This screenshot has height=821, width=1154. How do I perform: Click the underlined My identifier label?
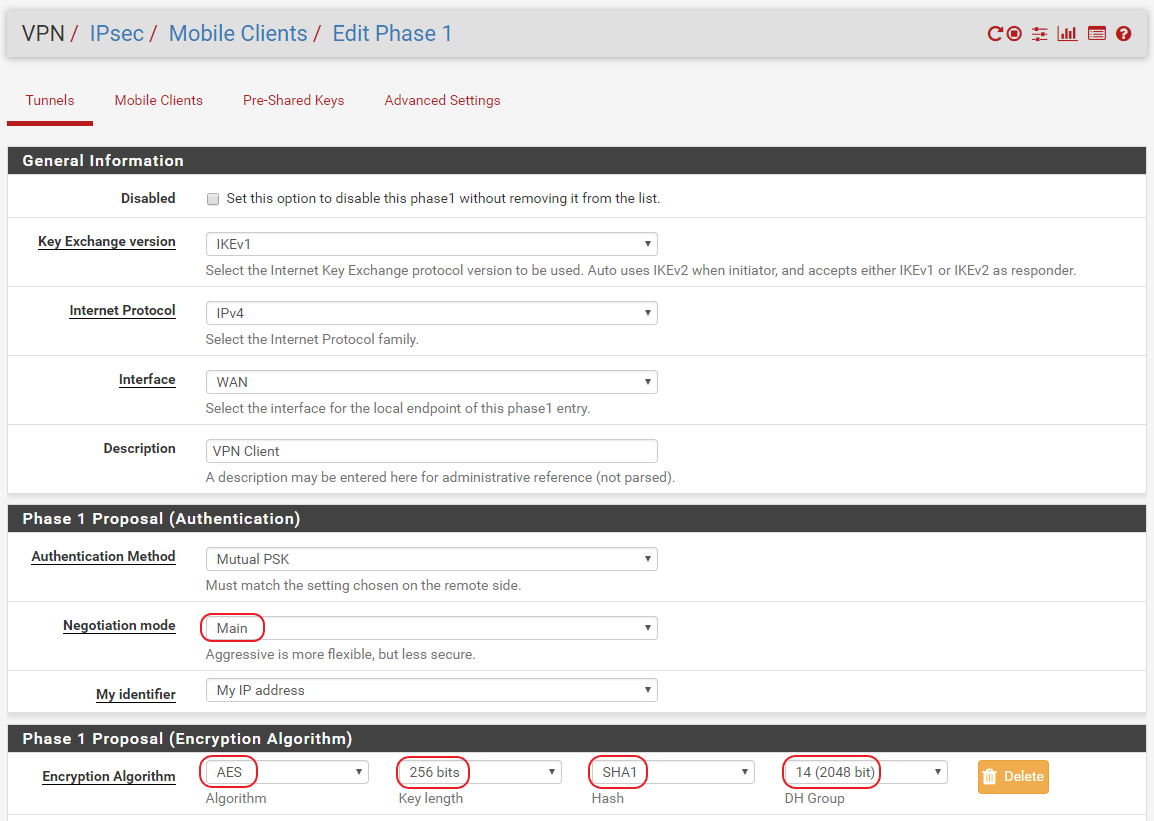tap(136, 694)
